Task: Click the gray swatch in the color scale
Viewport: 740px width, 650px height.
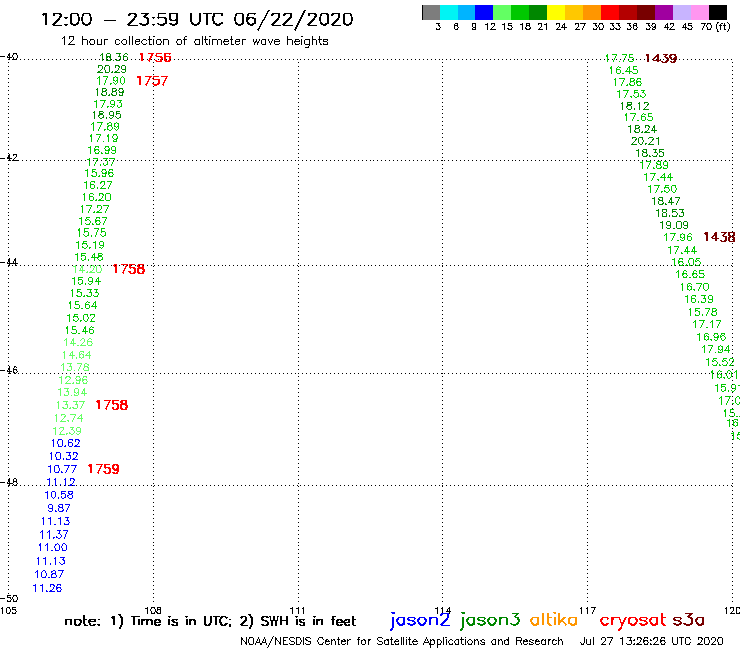Action: coord(431,12)
